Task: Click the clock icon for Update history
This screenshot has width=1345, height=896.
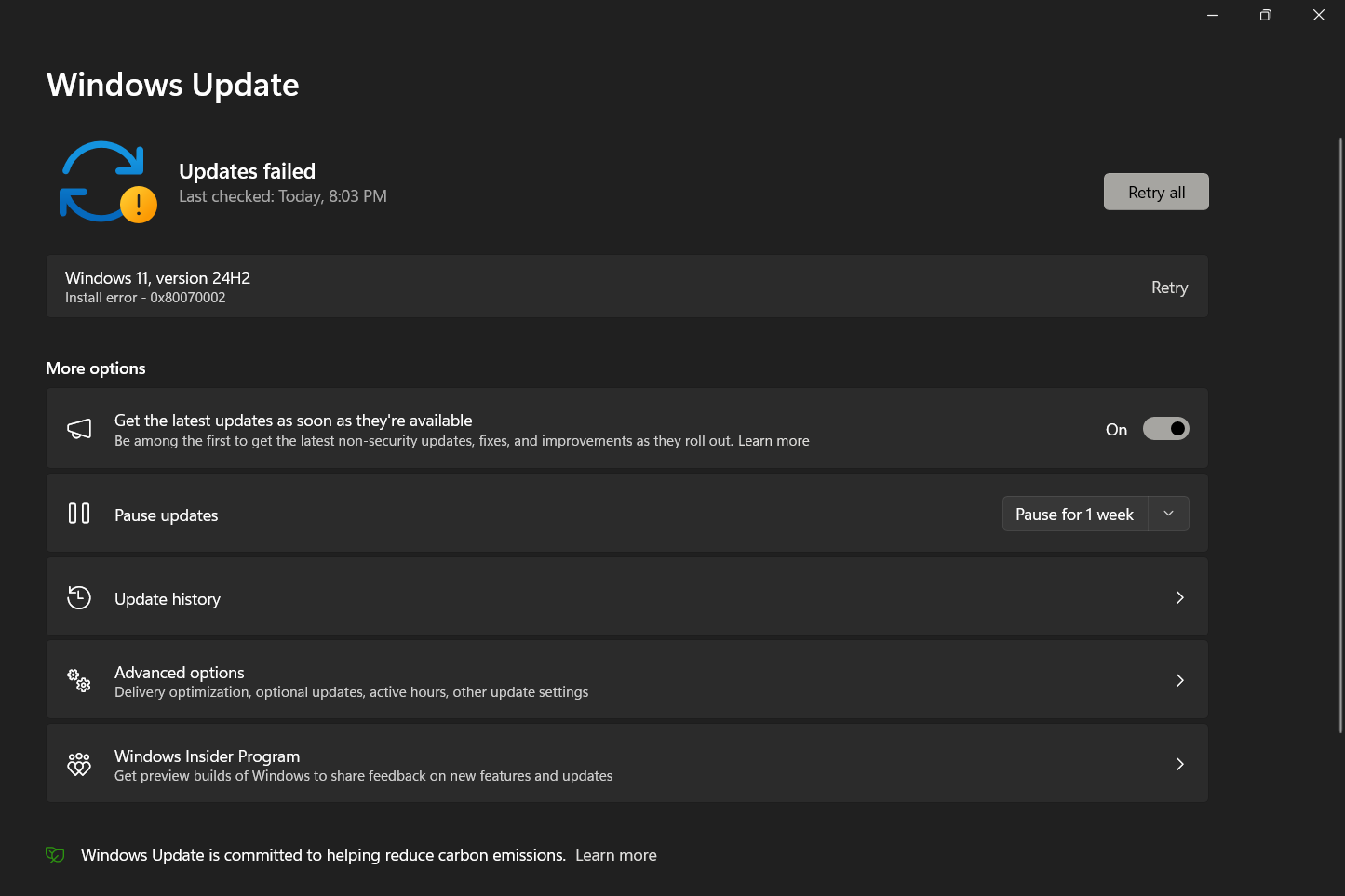Action: pyautogui.click(x=79, y=597)
